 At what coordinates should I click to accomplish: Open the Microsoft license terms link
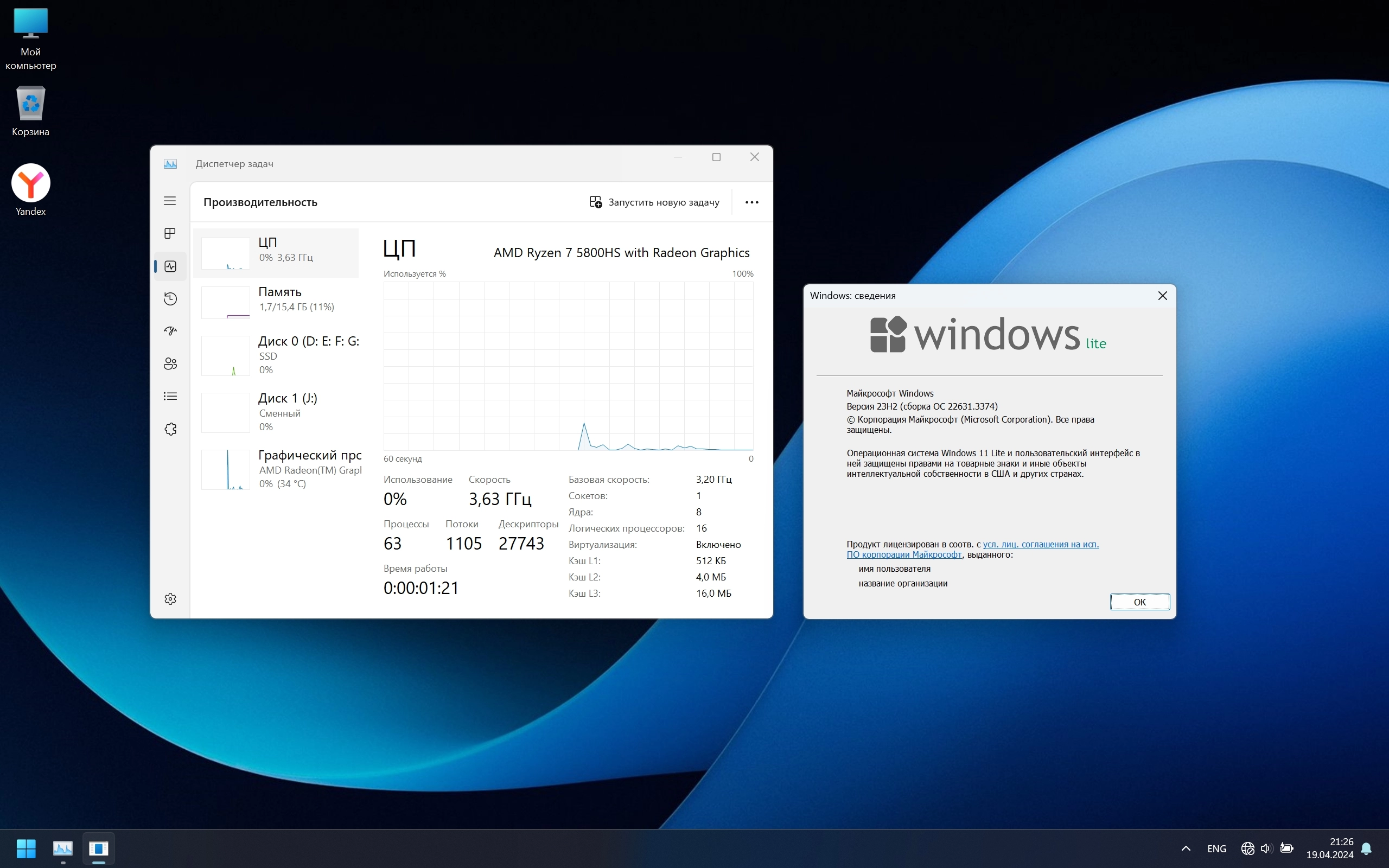1040,544
